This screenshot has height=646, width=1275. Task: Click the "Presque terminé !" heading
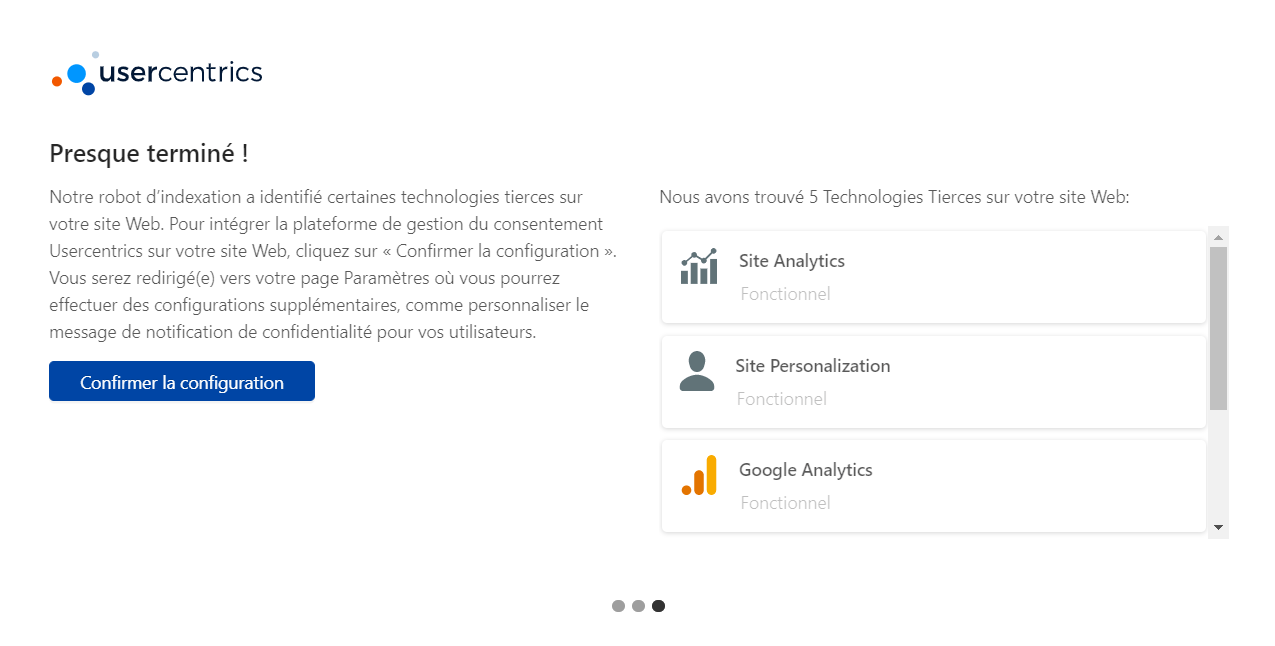(x=149, y=154)
